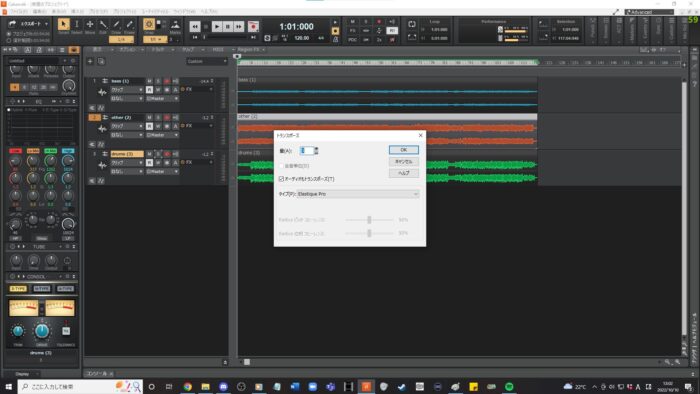
Task: Open the first menu in the menu bar
Action: (19, 12)
